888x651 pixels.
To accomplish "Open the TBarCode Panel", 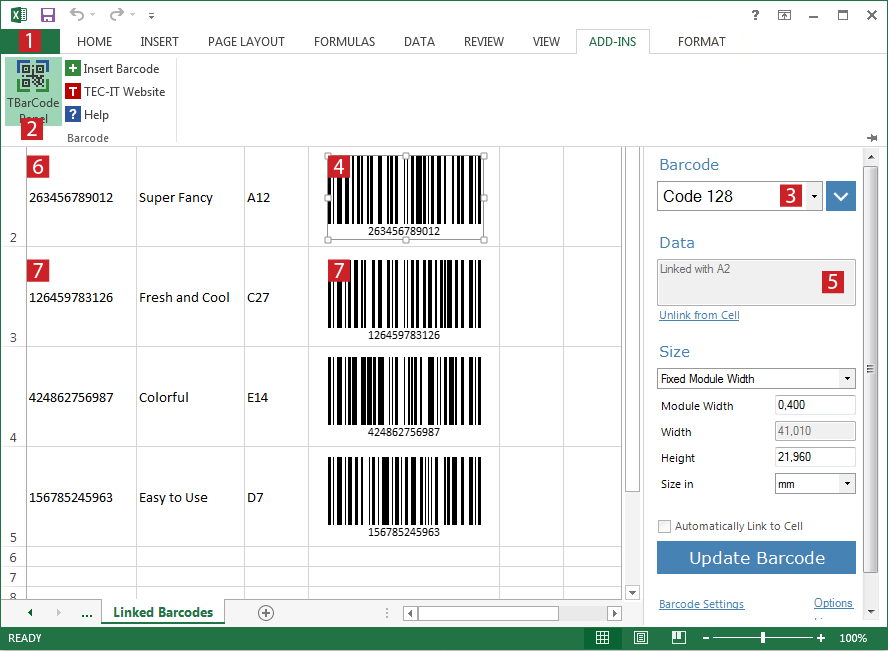I will point(32,90).
